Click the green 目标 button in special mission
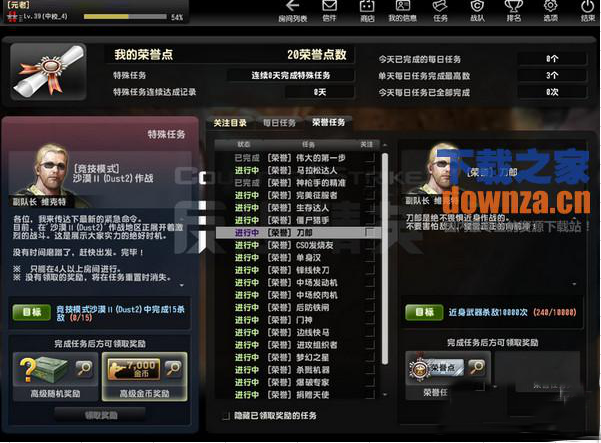Image resolution: width=601 pixels, height=443 pixels. pyautogui.click(x=32, y=312)
